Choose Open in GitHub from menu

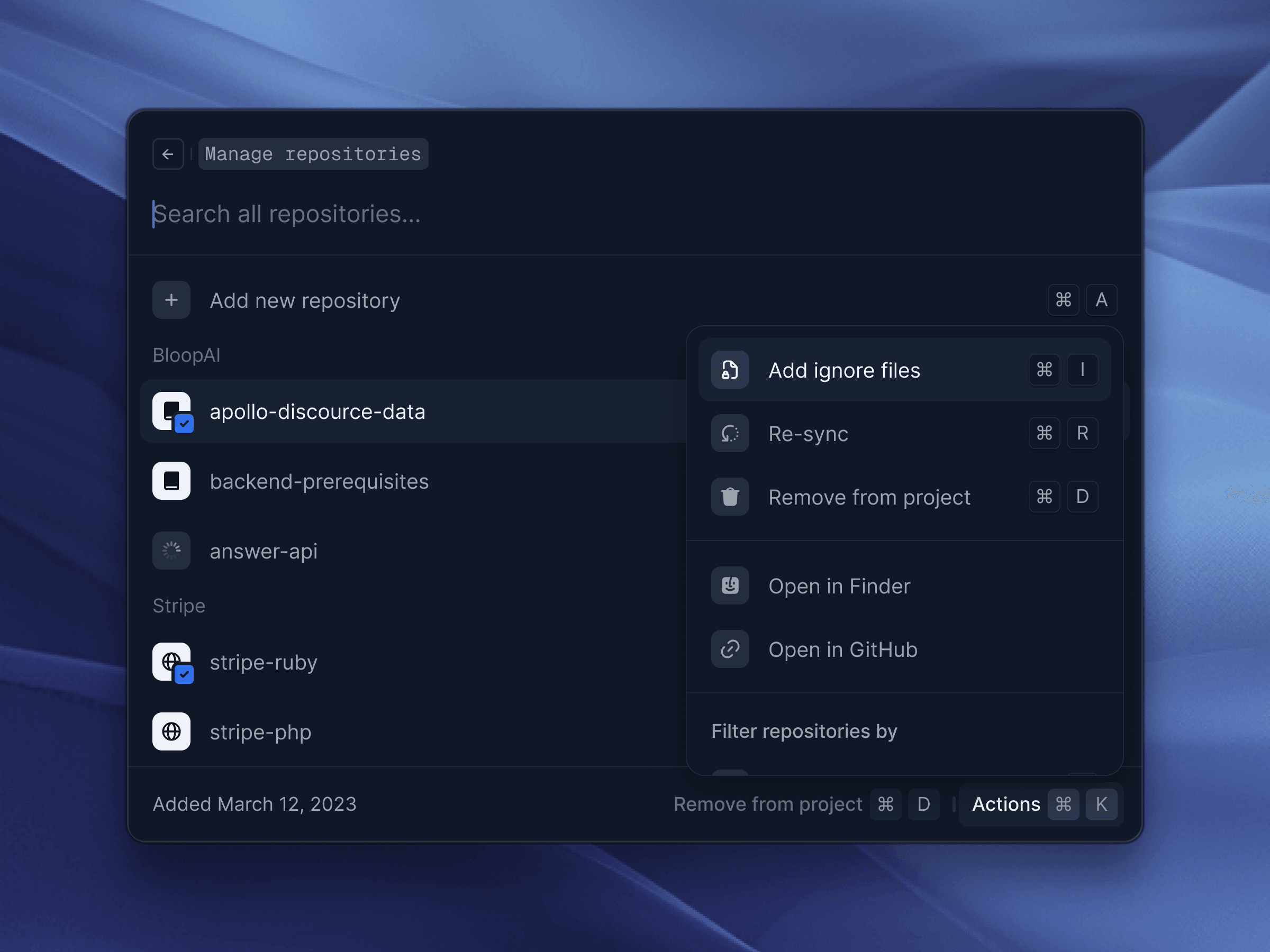(x=842, y=649)
